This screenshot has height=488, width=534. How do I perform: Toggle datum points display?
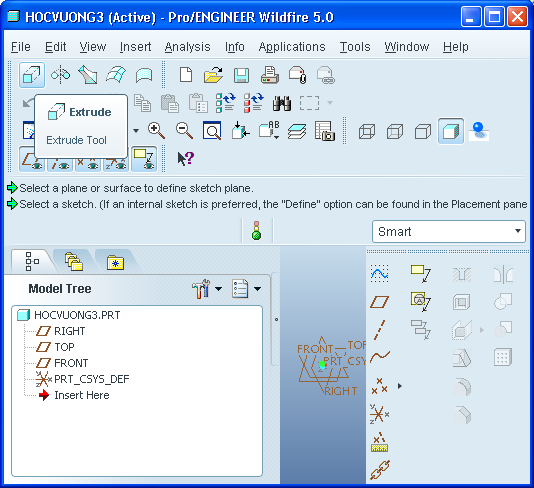pyautogui.click(x=88, y=163)
